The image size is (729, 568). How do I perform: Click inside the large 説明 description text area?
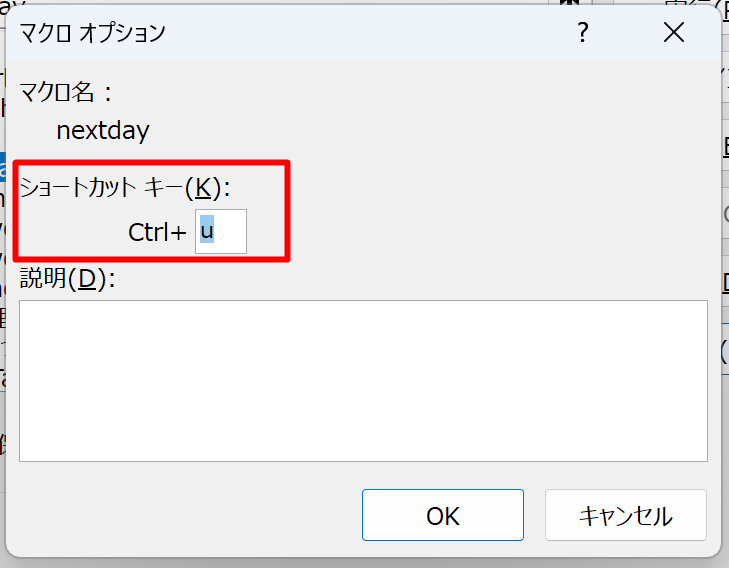click(363, 381)
